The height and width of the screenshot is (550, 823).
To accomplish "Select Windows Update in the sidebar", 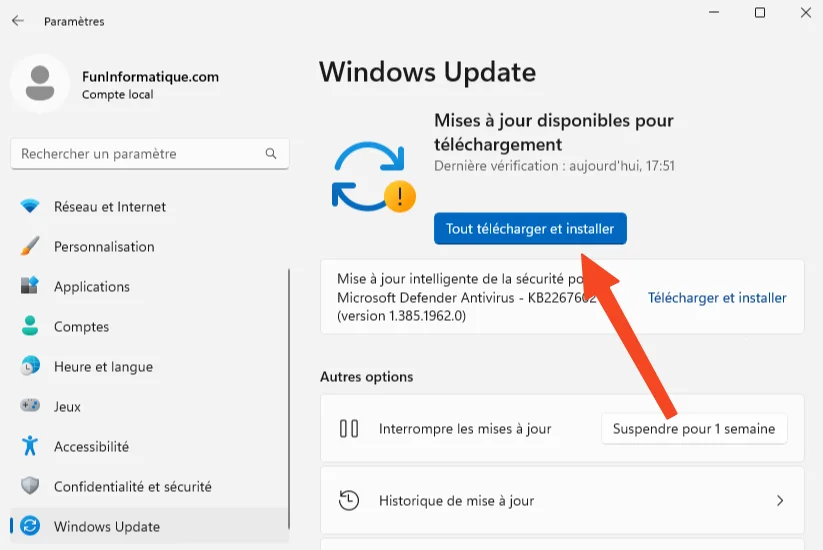I will pyautogui.click(x=150, y=526).
